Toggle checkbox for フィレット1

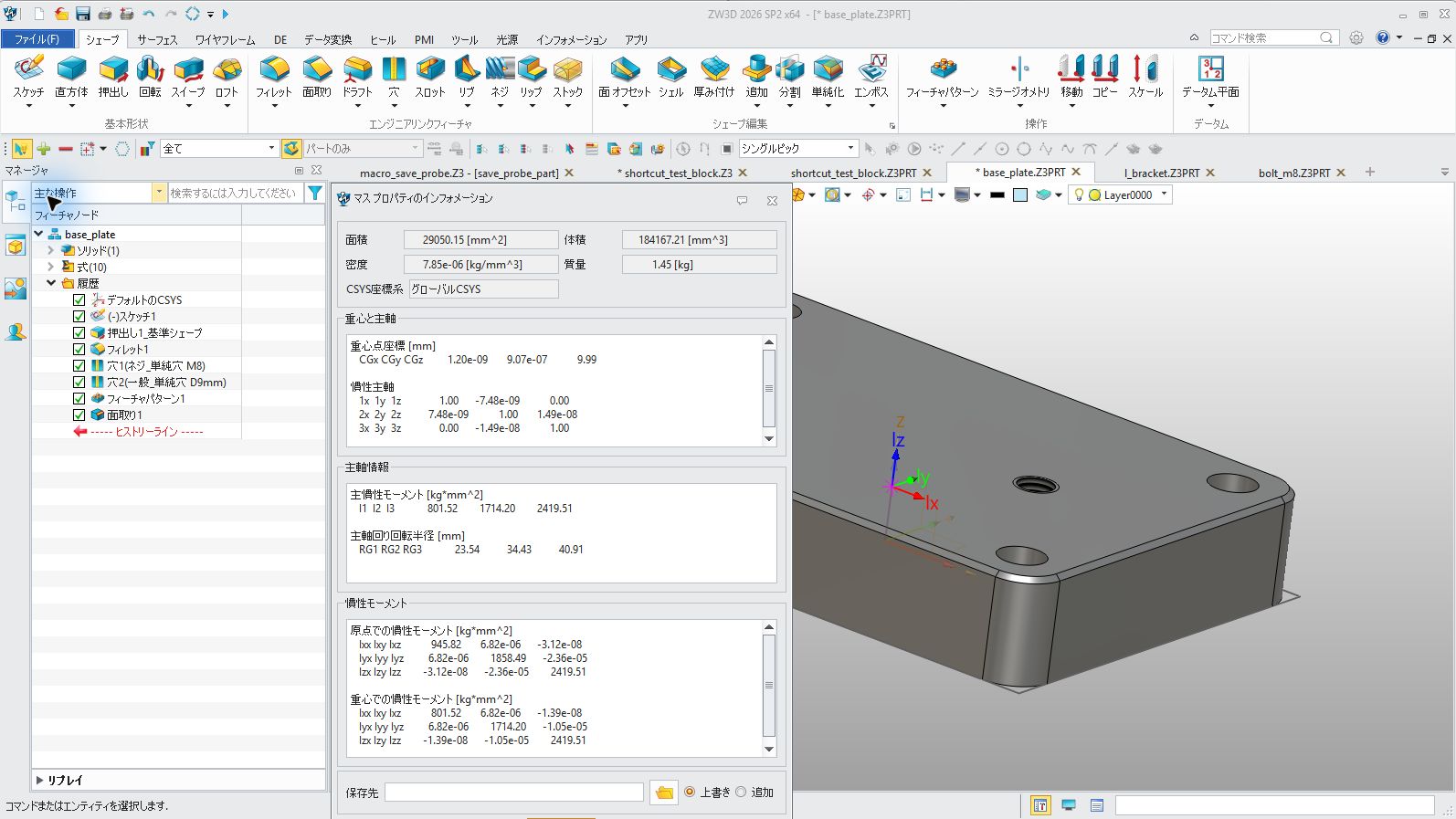pyautogui.click(x=79, y=349)
